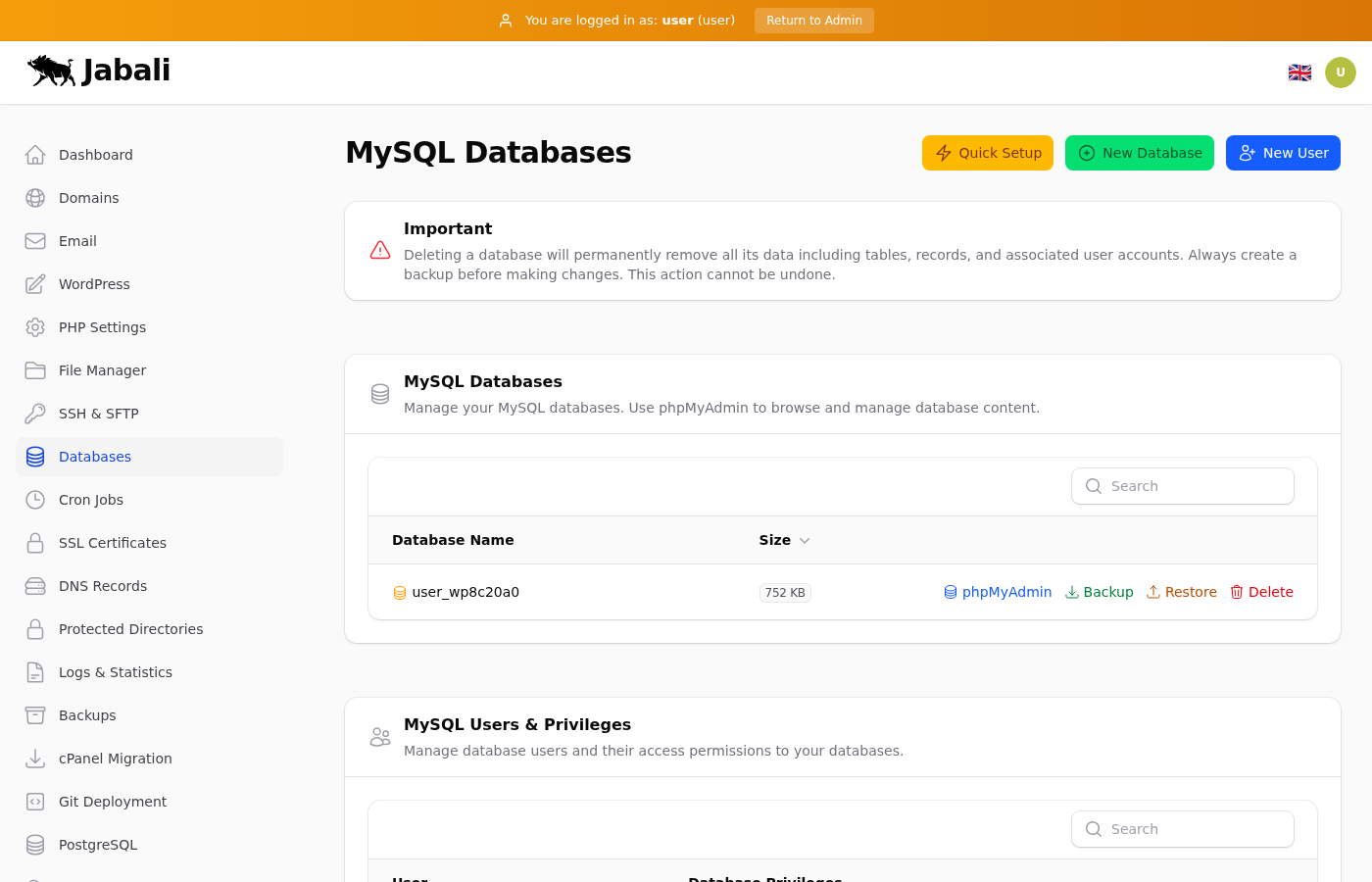Viewport: 1372px width, 882px height.
Task: Click the Jabali boar logo
Action: (x=52, y=71)
